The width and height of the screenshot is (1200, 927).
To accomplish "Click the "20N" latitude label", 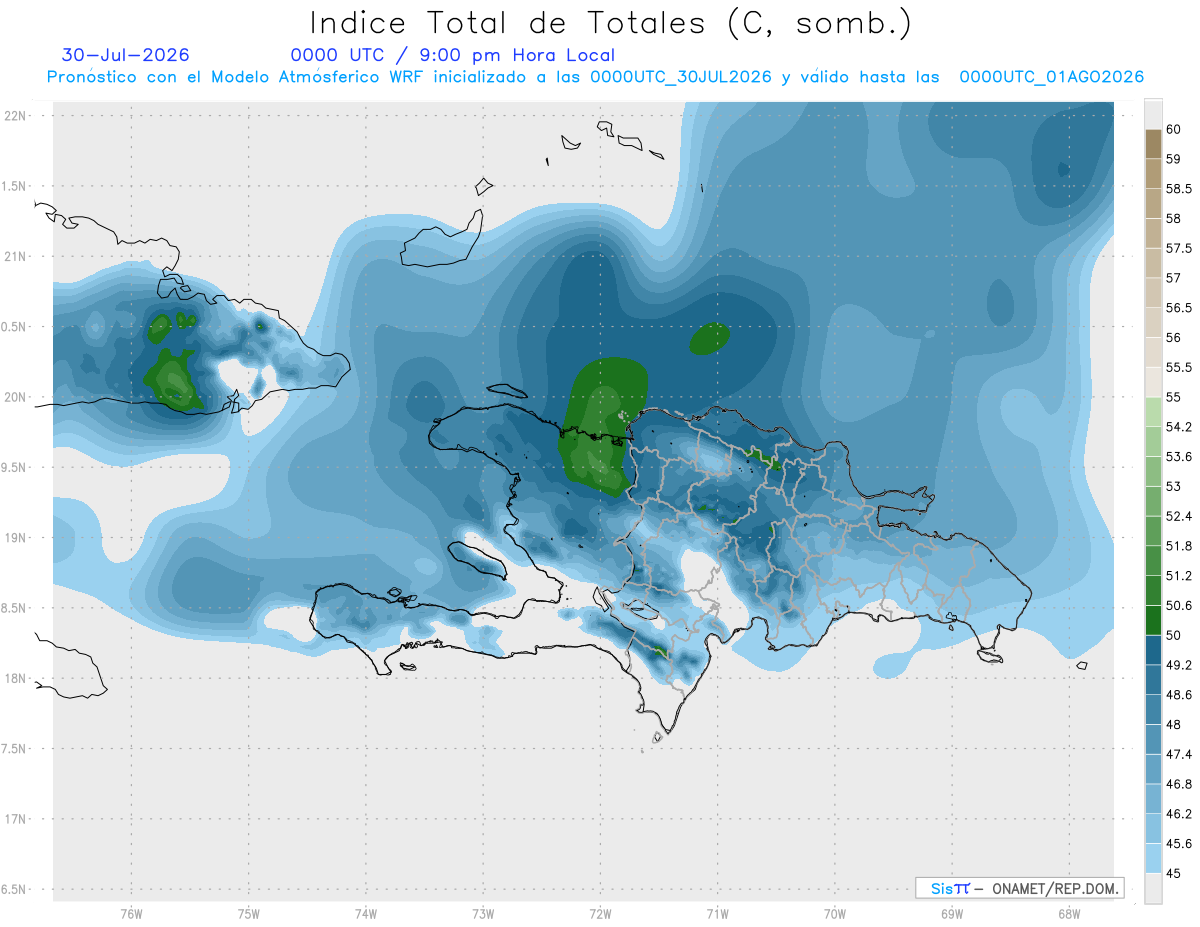I will pos(15,397).
